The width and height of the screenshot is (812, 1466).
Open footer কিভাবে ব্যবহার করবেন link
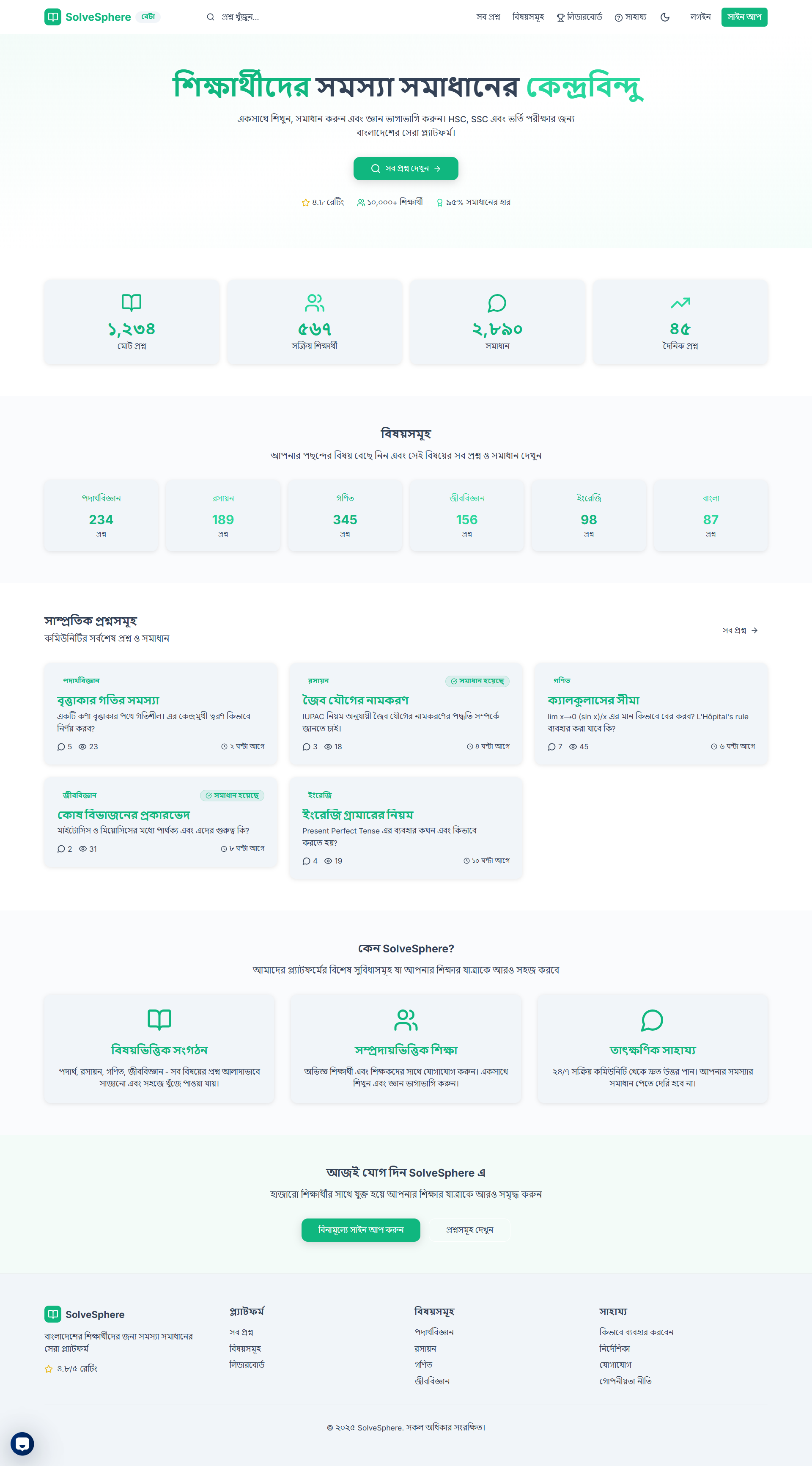coord(636,1332)
